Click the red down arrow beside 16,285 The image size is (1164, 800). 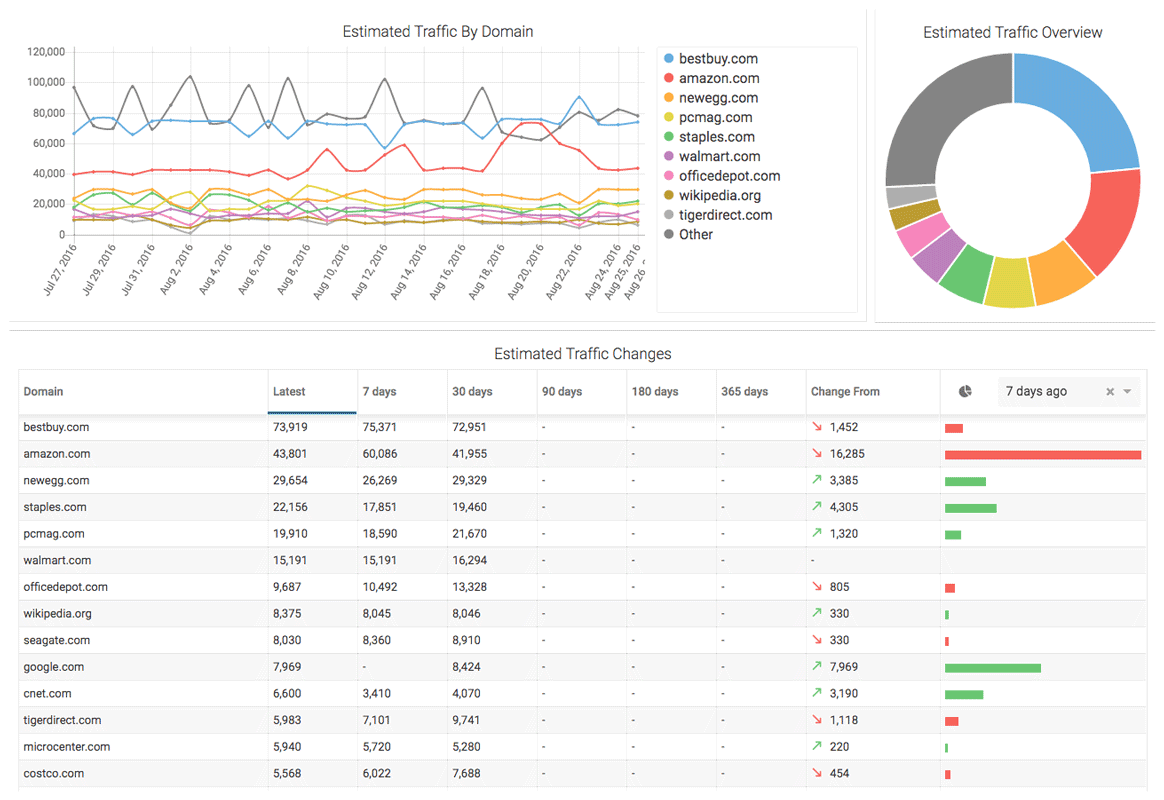point(817,453)
